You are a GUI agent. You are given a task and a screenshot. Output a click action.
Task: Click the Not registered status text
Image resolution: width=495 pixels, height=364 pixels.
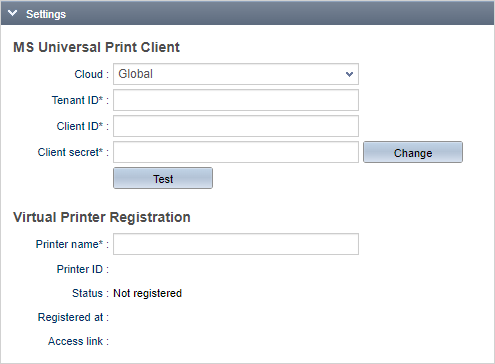[148, 293]
